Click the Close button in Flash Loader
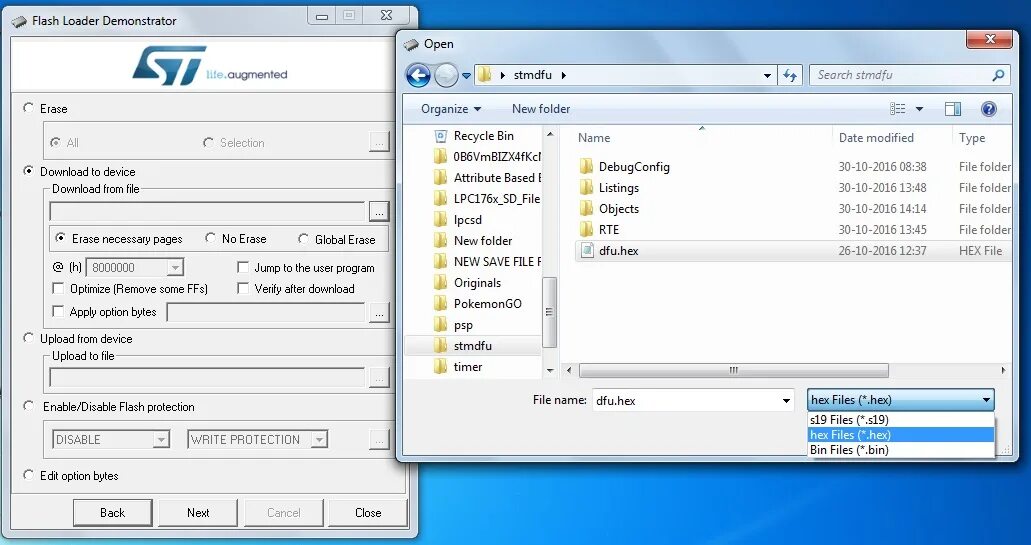 (368, 513)
